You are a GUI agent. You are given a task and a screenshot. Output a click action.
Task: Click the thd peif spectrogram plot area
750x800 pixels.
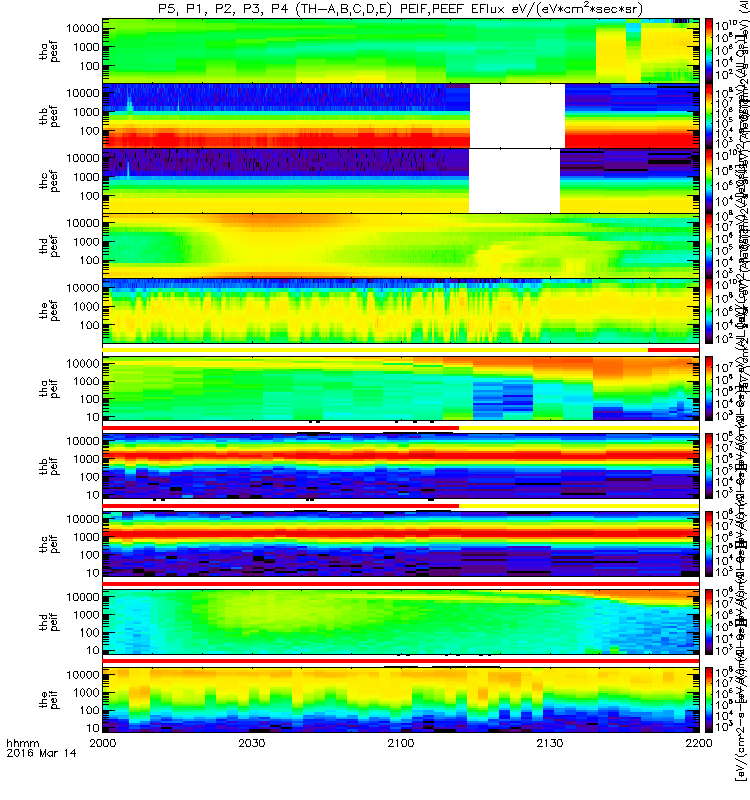point(401,622)
